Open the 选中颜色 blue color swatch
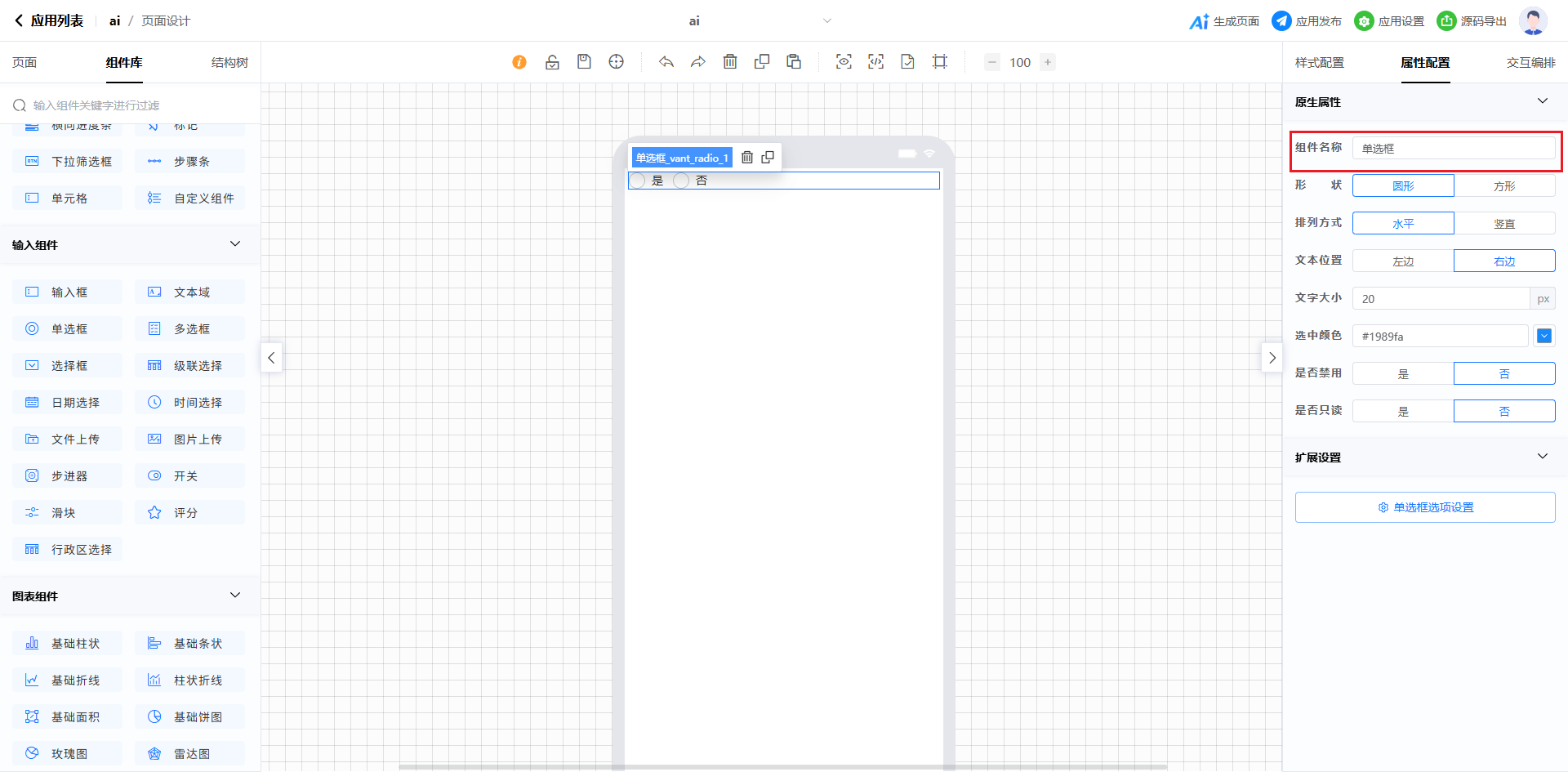This screenshot has height=772, width=1568. coord(1543,336)
